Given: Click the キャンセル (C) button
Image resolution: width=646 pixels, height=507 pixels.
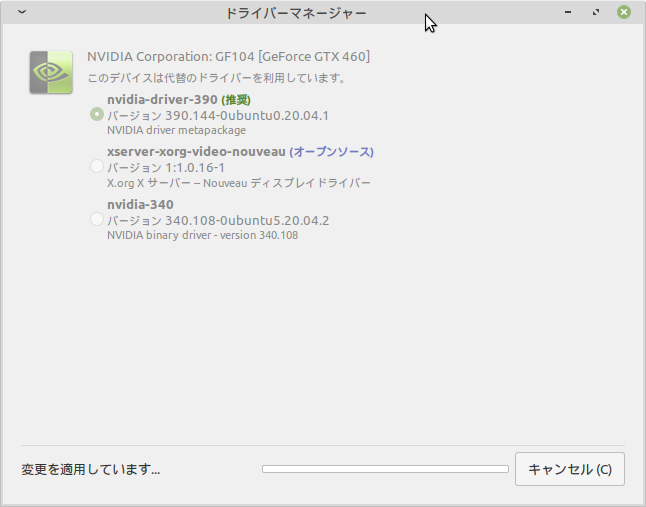Looking at the screenshot, I should [570, 469].
